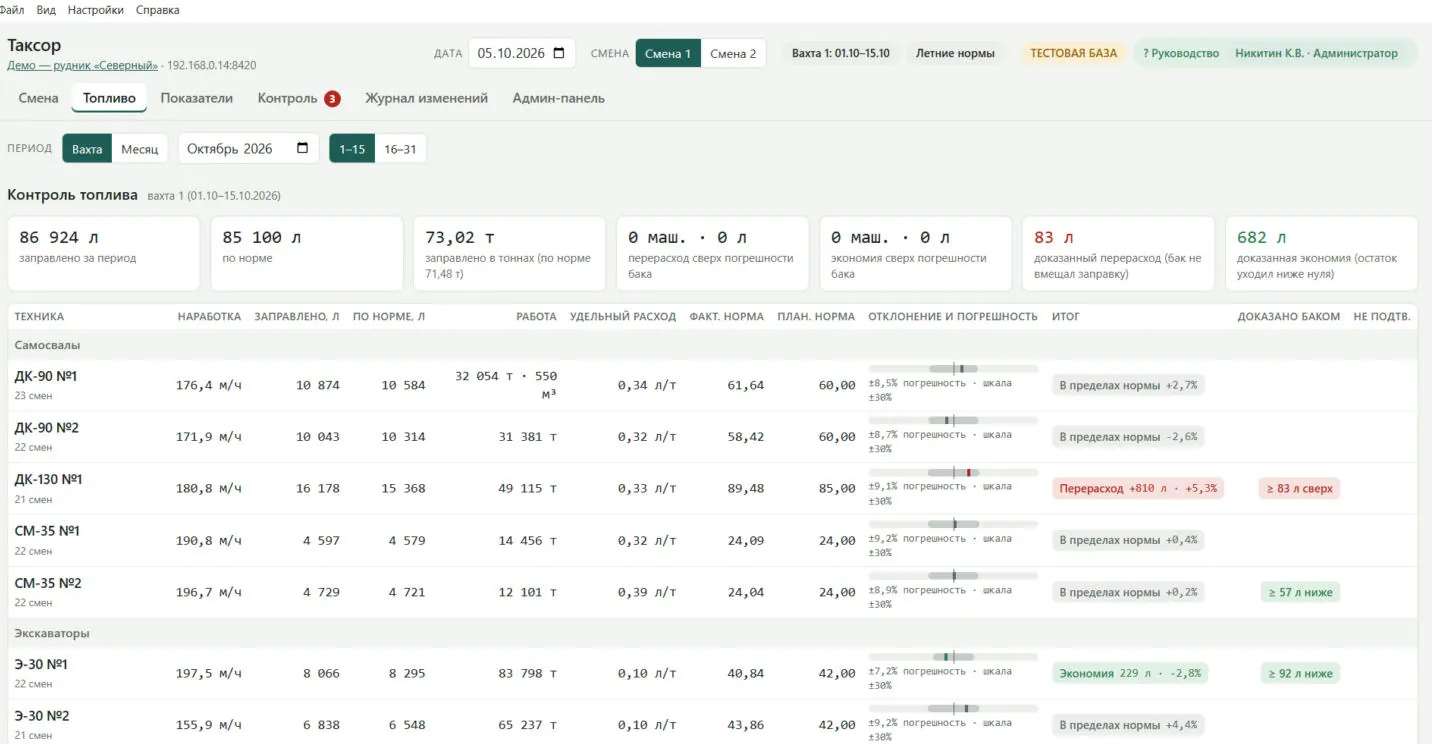This screenshot has width=1432, height=744.
Task: Select the Вахта period option
Action: (87, 149)
